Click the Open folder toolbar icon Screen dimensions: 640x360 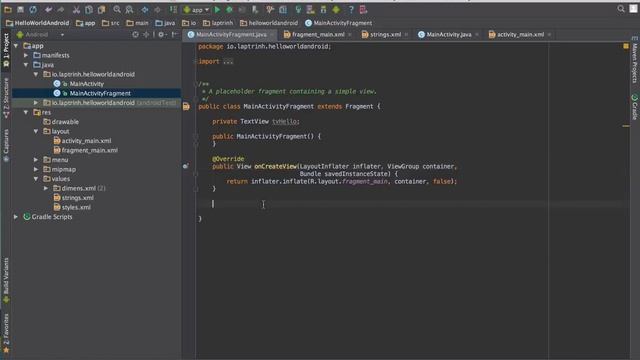tap(8, 9)
